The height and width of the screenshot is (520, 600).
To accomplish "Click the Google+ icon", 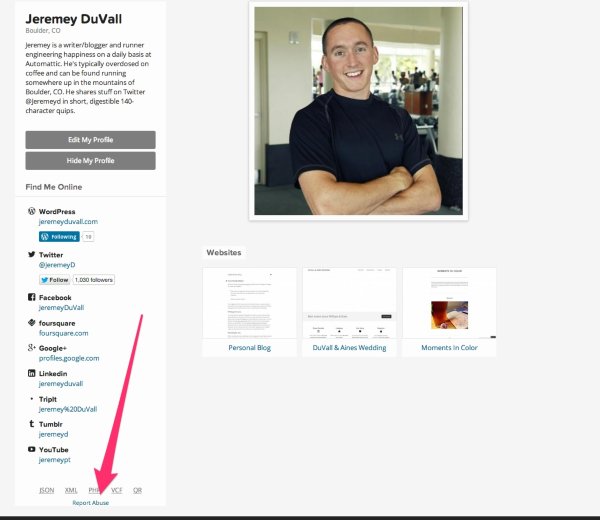I will tap(32, 348).
